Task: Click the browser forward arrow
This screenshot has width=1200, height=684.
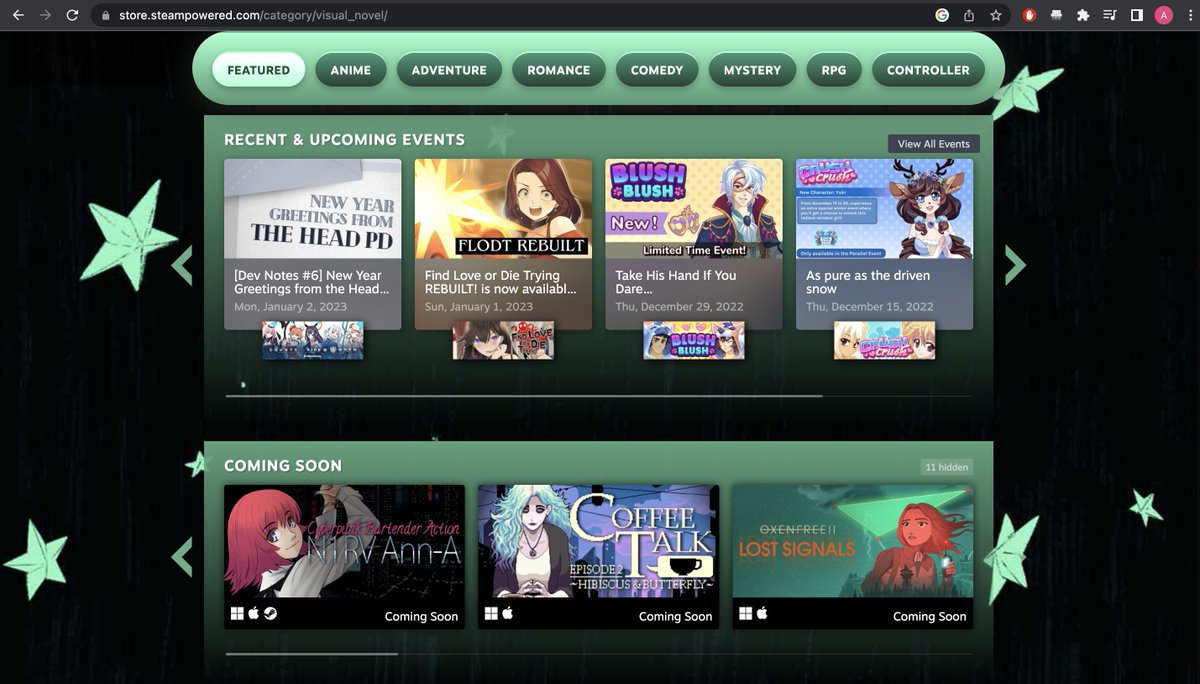Action: pos(45,15)
